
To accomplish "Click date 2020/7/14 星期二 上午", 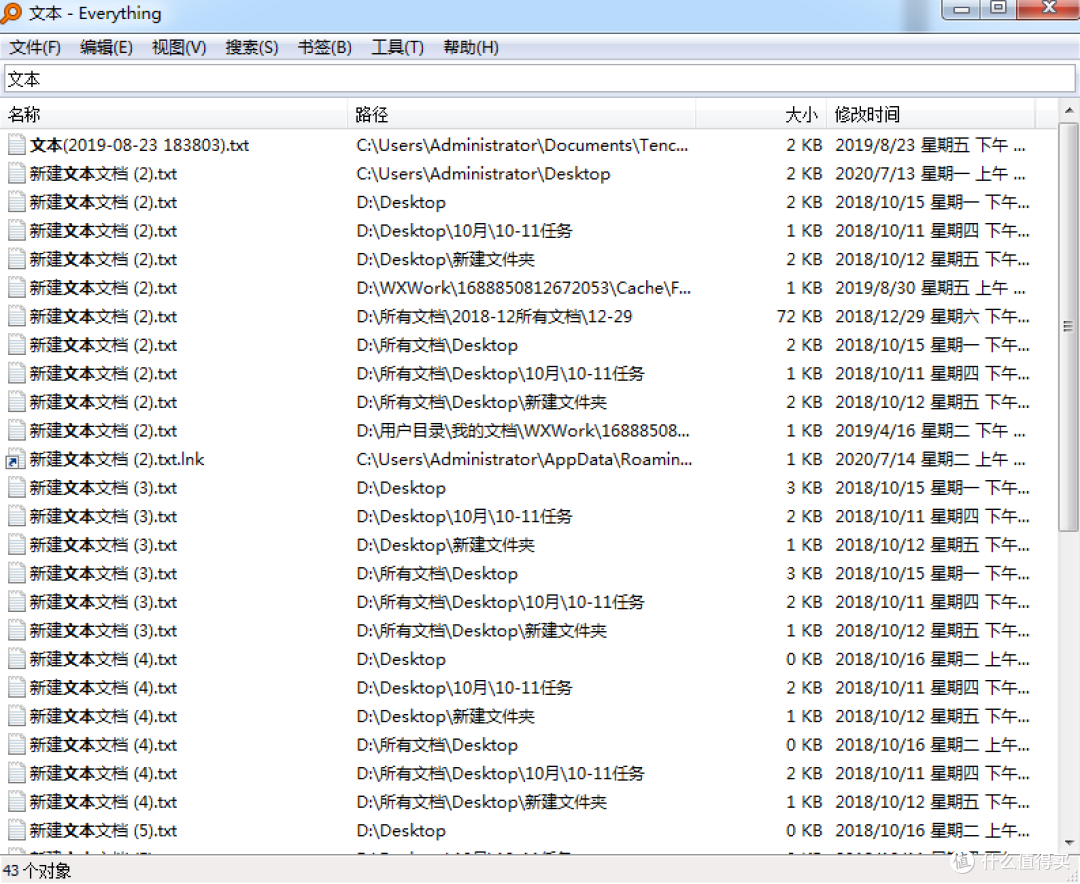I will point(931,460).
